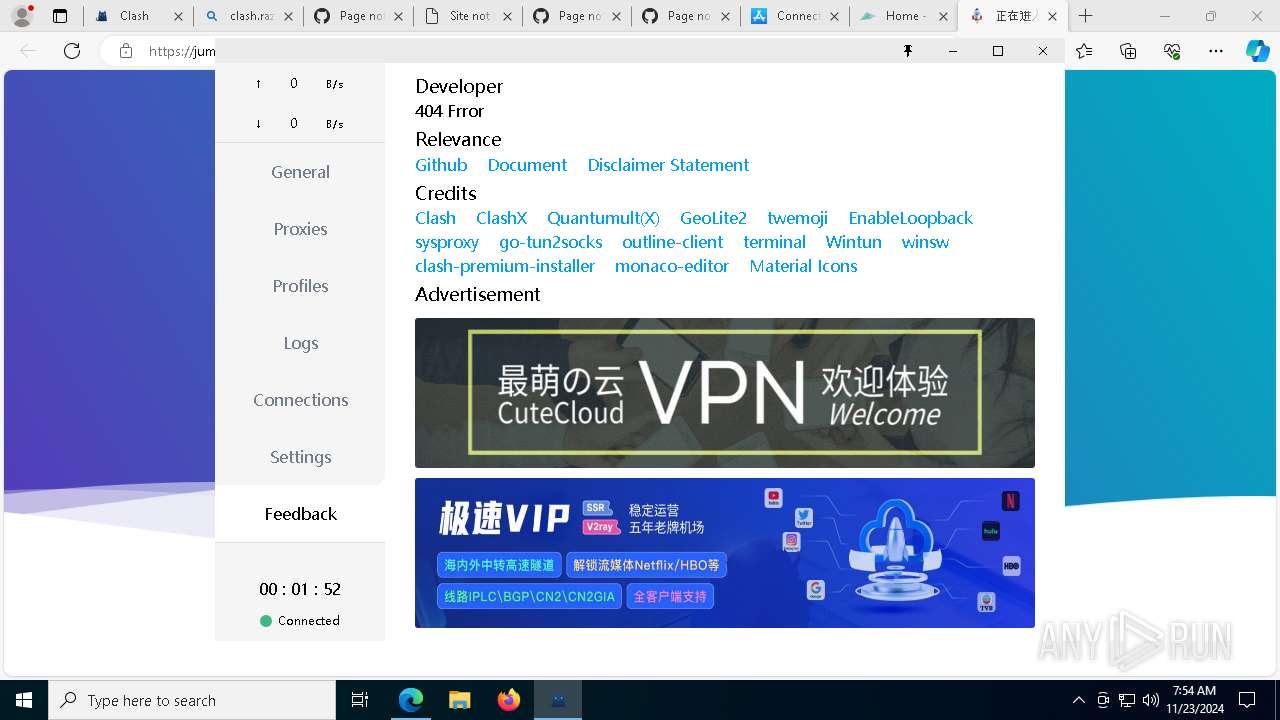Click the Connected status indicator
The height and width of the screenshot is (720, 1280).
[300, 621]
